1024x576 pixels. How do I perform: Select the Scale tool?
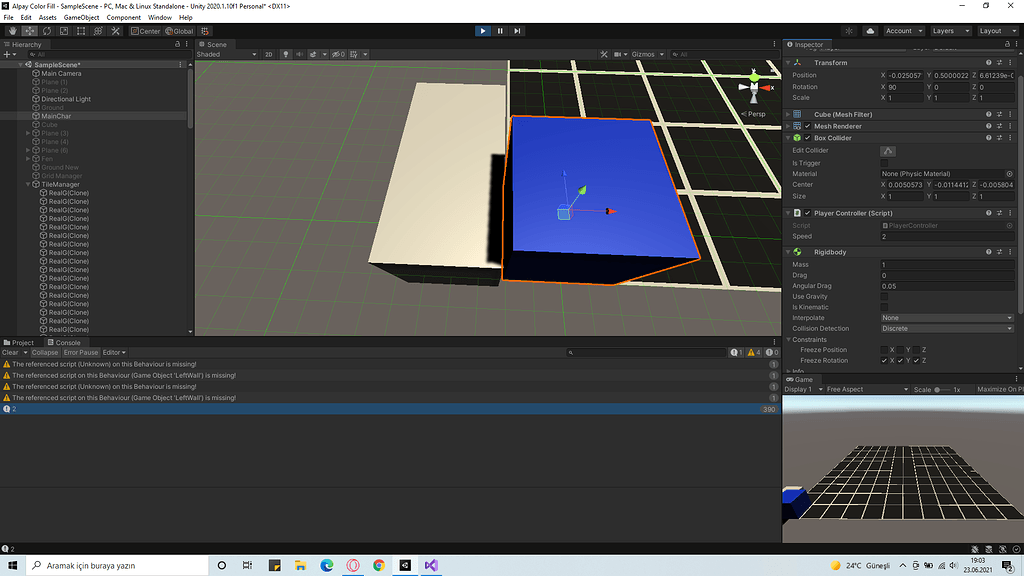64,31
